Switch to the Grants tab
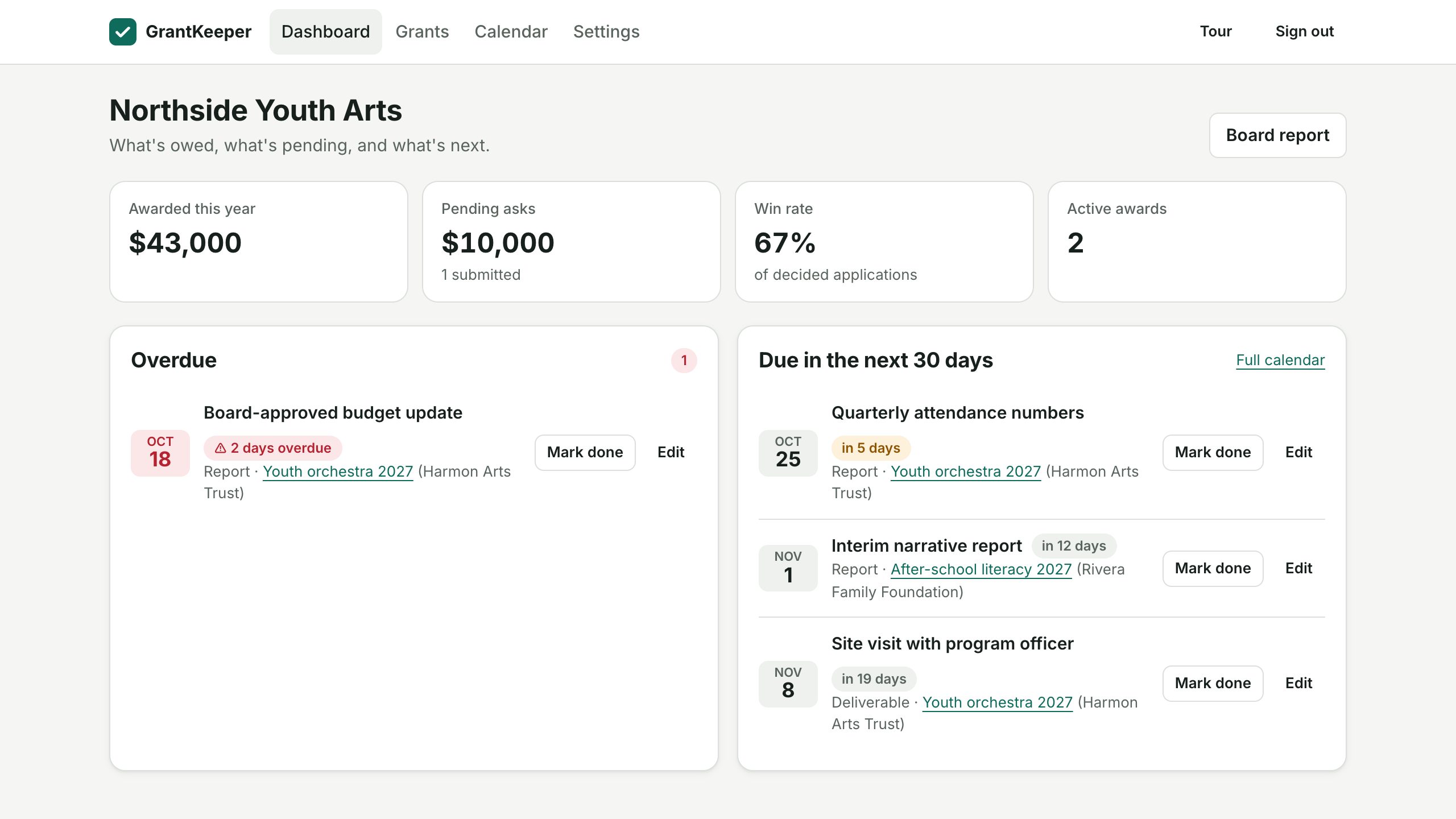The width and height of the screenshot is (1456, 819). click(422, 32)
